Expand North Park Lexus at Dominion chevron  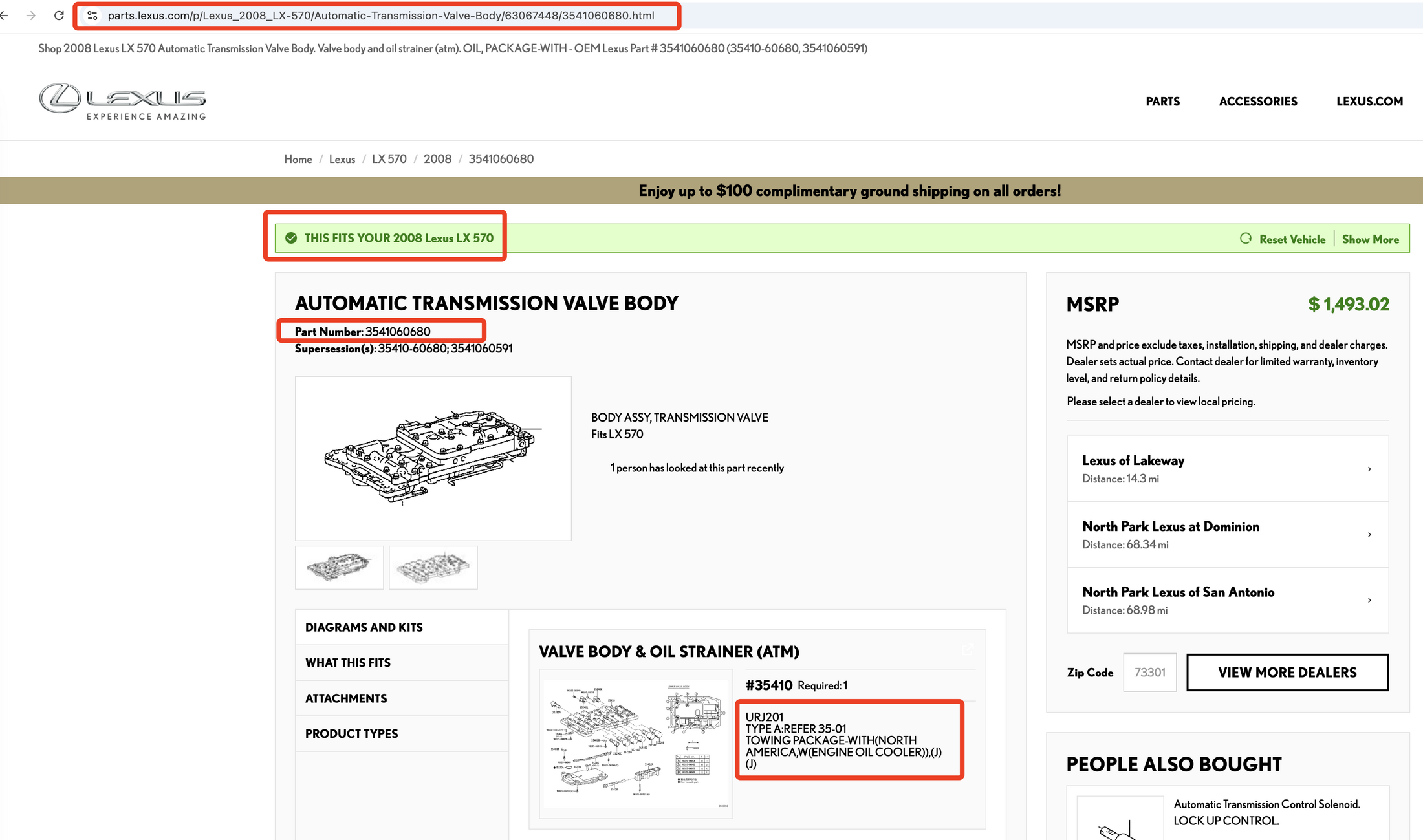(1369, 535)
